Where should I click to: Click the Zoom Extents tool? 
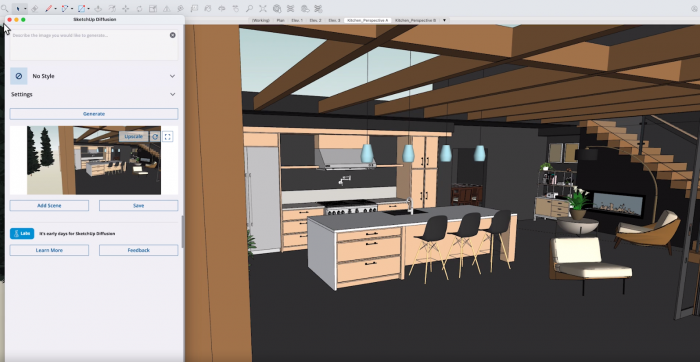263,8
